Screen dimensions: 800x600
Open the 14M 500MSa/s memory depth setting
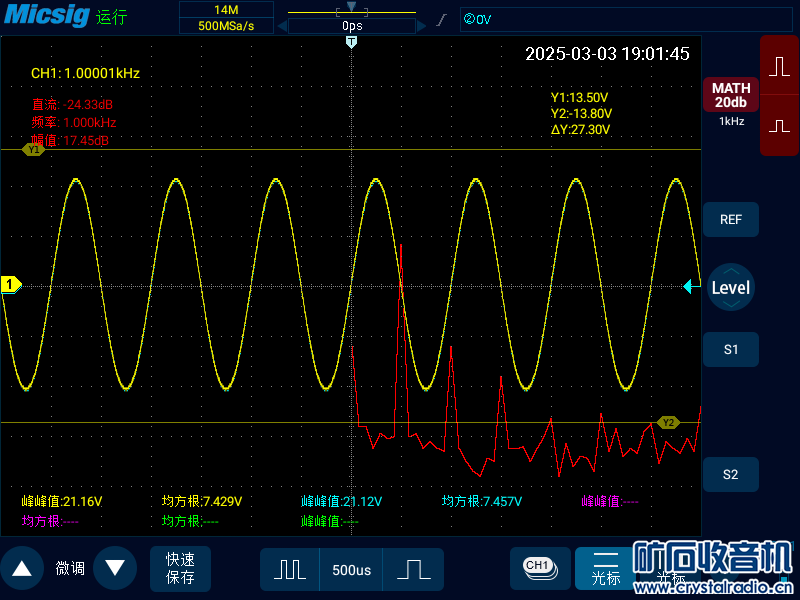point(225,17)
